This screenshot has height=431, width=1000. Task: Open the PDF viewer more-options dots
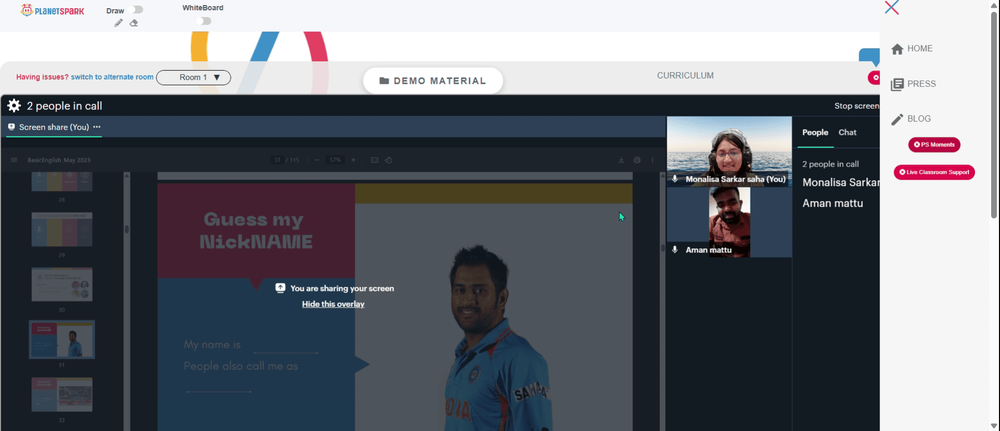652,160
